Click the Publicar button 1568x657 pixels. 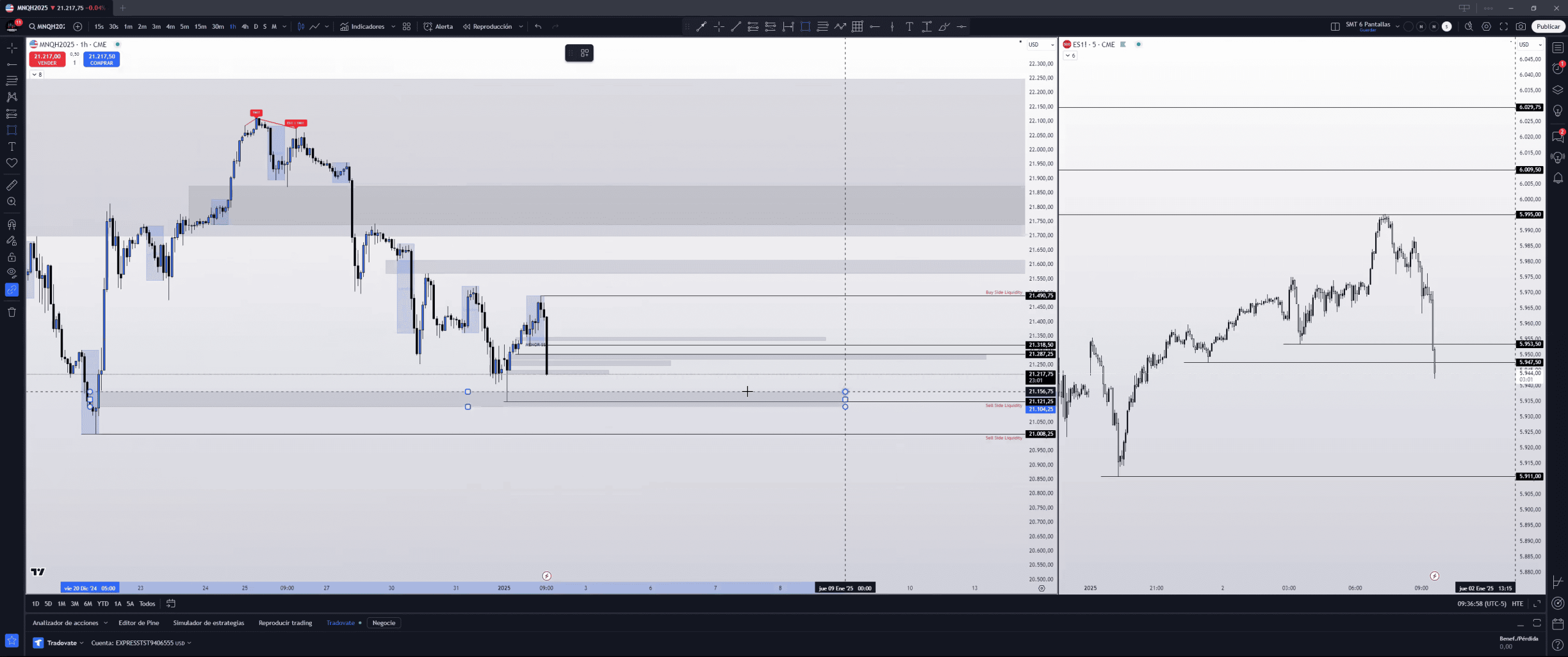click(1547, 26)
